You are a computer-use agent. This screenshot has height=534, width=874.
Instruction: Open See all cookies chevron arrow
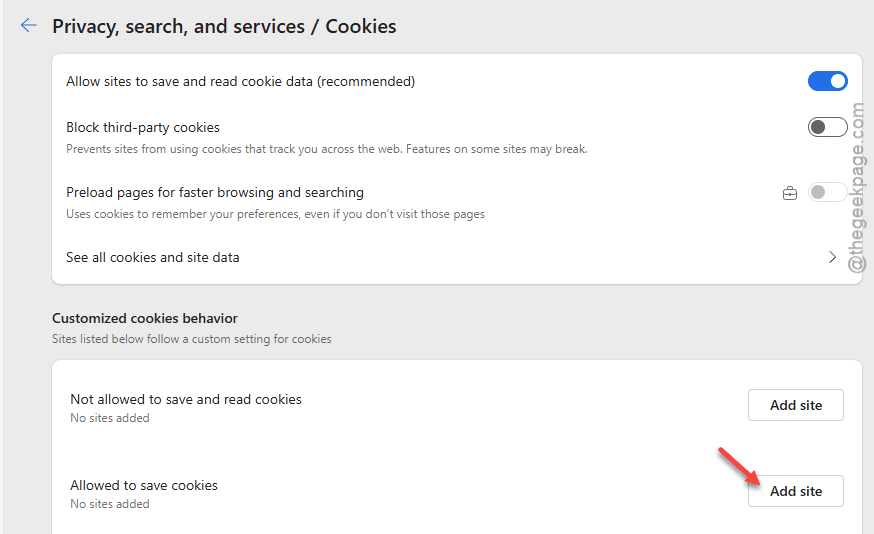[x=832, y=257]
